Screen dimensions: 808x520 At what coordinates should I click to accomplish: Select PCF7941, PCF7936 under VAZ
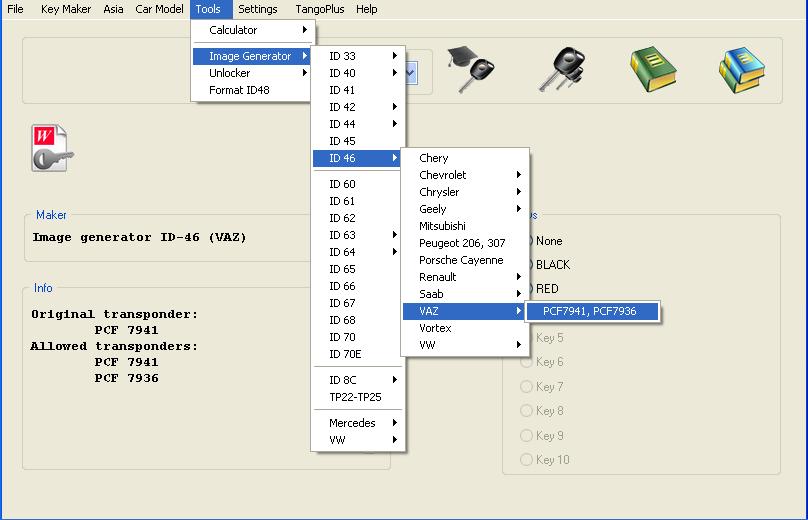point(593,311)
